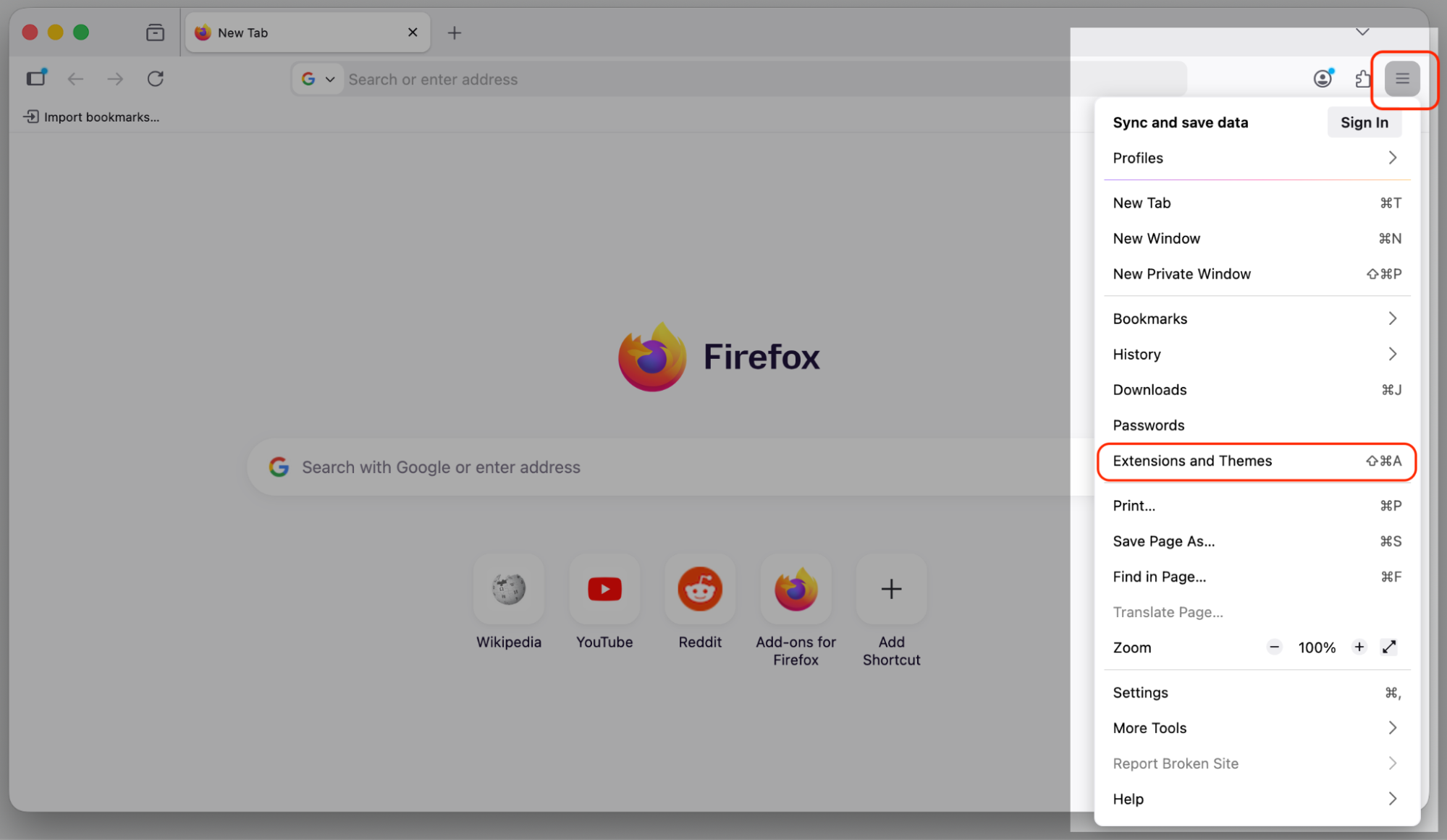Image resolution: width=1447 pixels, height=840 pixels.
Task: Open Extensions and Themes menu item
Action: pos(1257,461)
